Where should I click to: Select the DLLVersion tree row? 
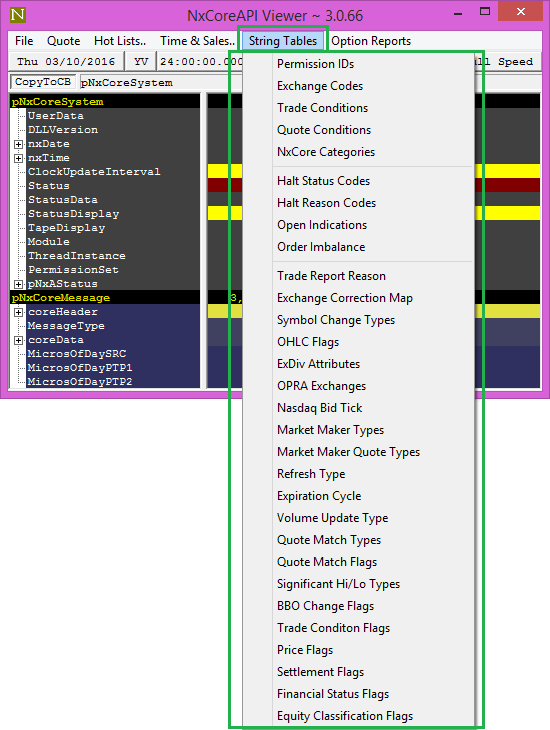(63, 129)
